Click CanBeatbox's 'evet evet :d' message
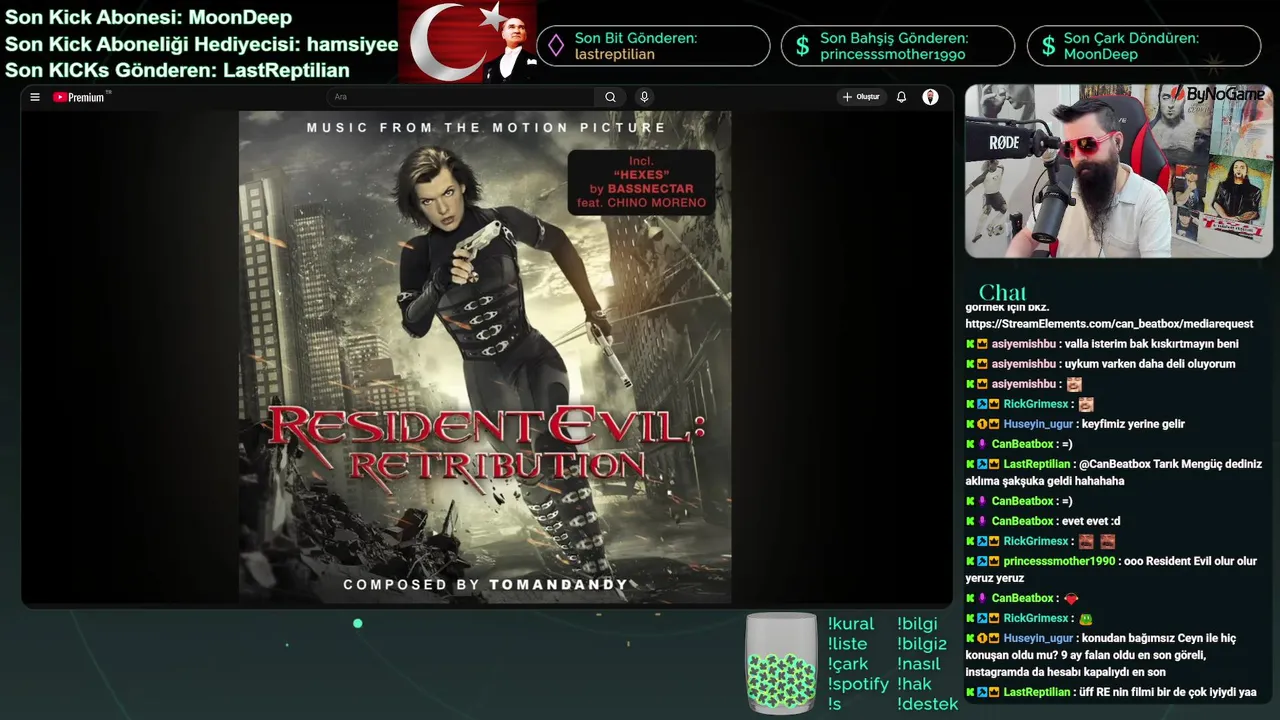The image size is (1280, 720). click(x=1091, y=521)
